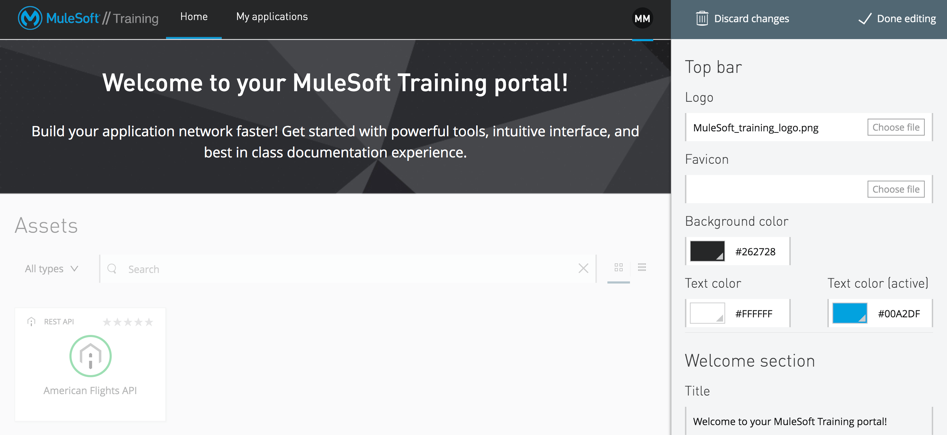Click the assets Search input field
Screen dimensions: 947x435
[x=347, y=269]
